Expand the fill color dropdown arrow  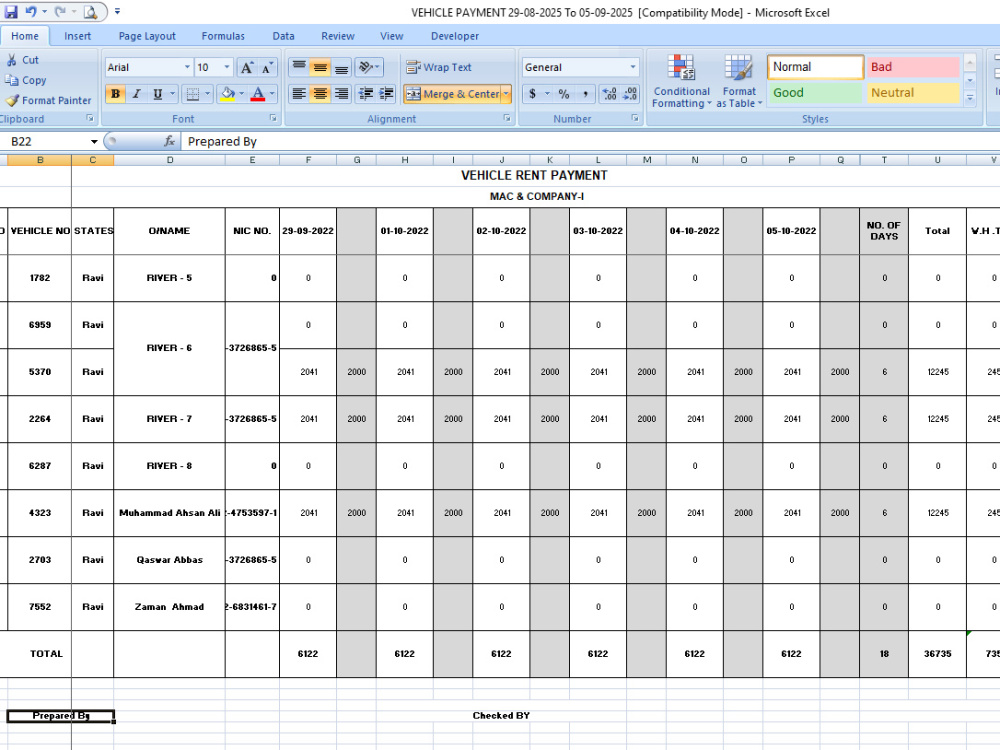click(242, 94)
